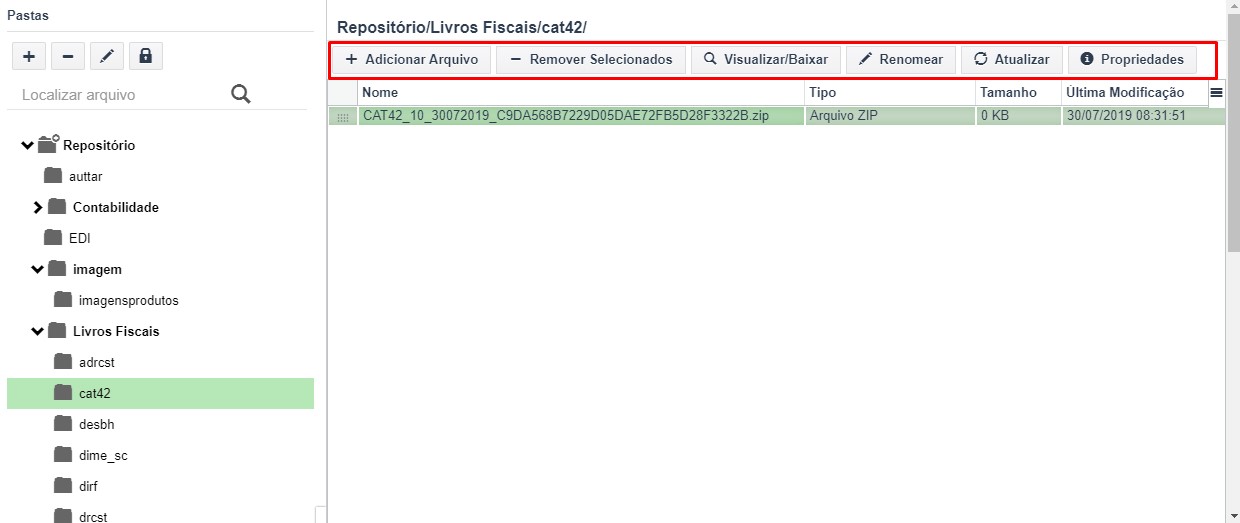Click the Repositório folder icon

point(49,145)
